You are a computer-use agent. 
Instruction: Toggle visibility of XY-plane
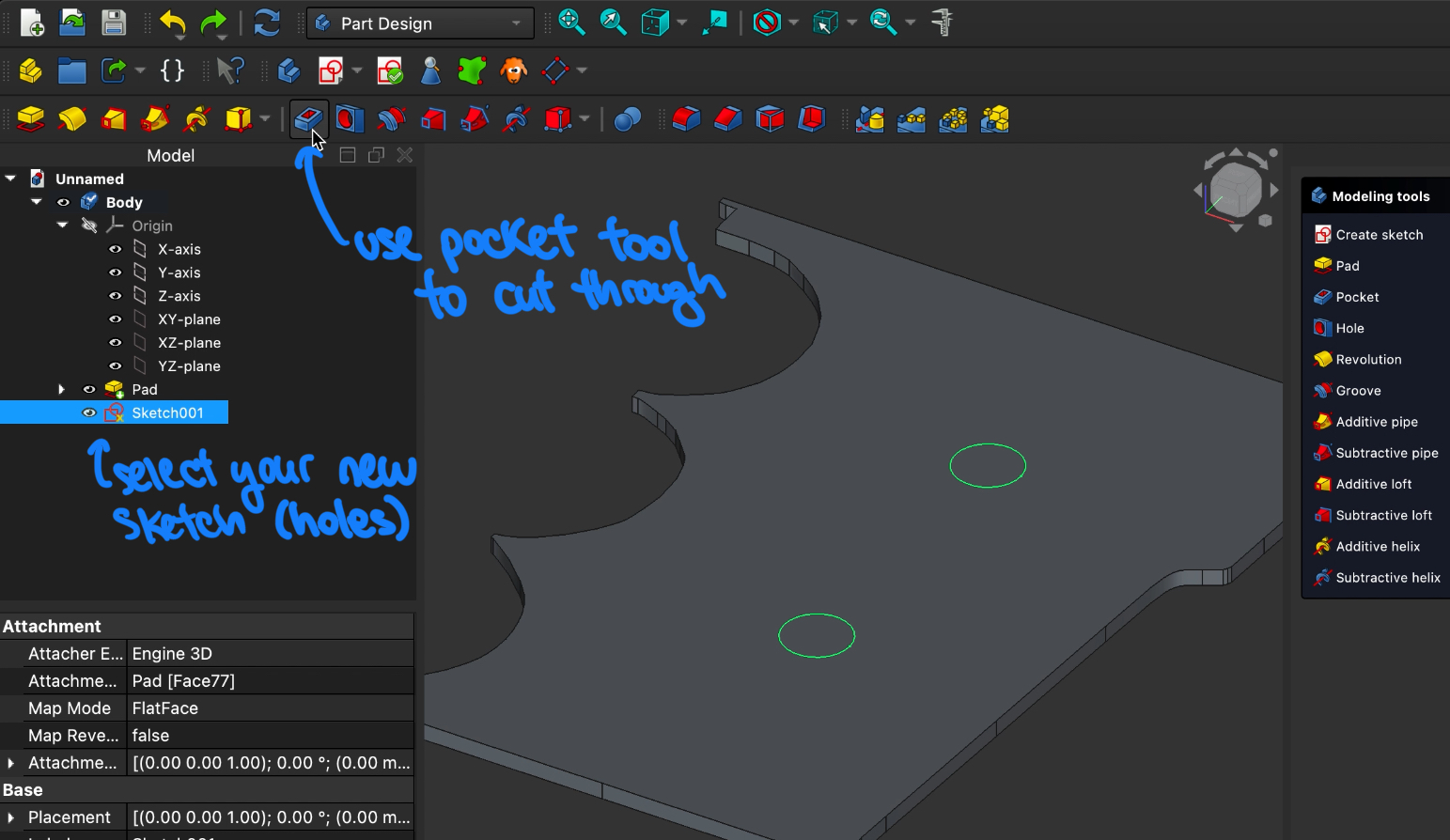[115, 319]
